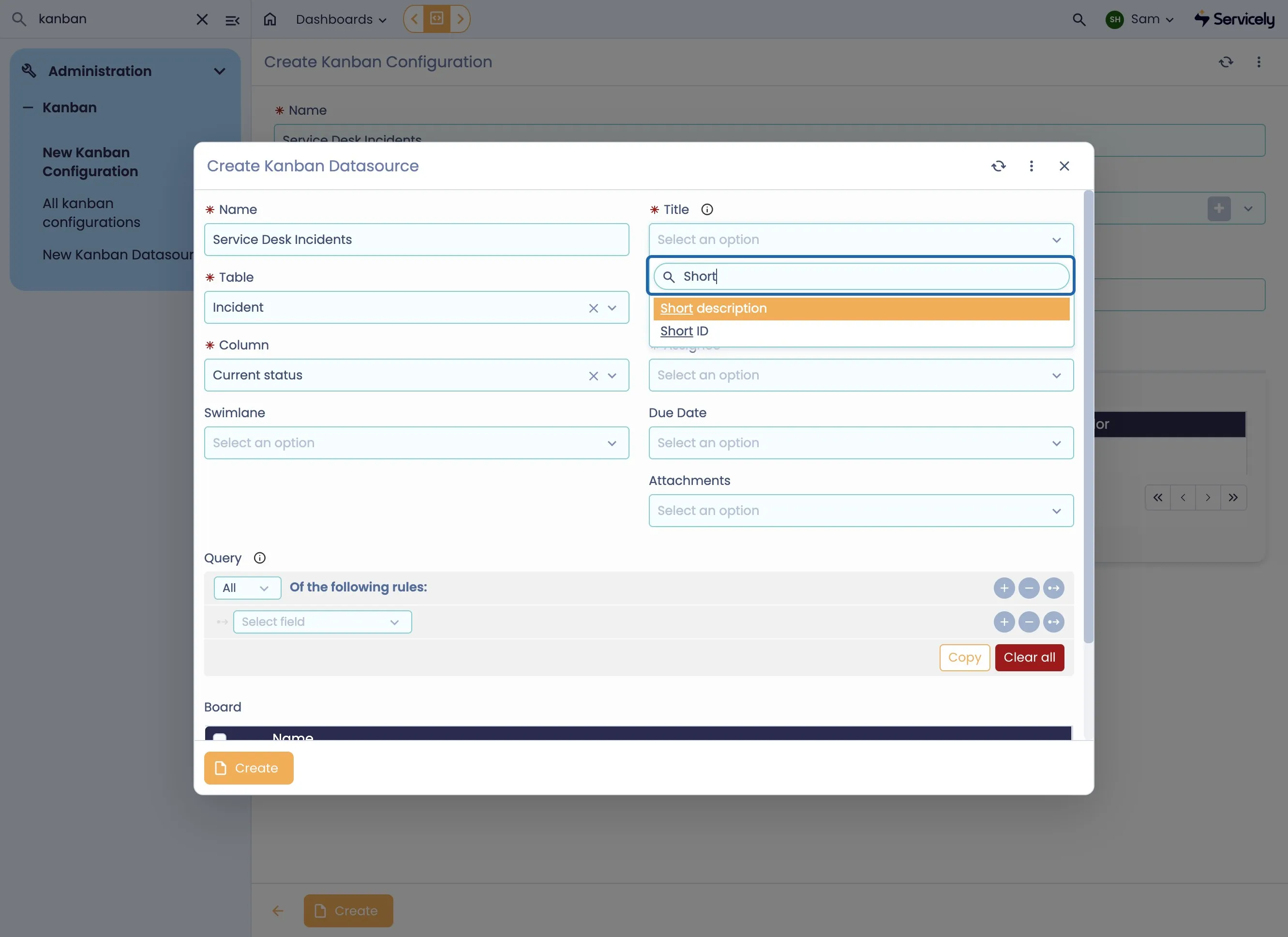Screen dimensions: 1288x937
Task: Open the Column dropdown showing Current status
Action: pos(416,375)
